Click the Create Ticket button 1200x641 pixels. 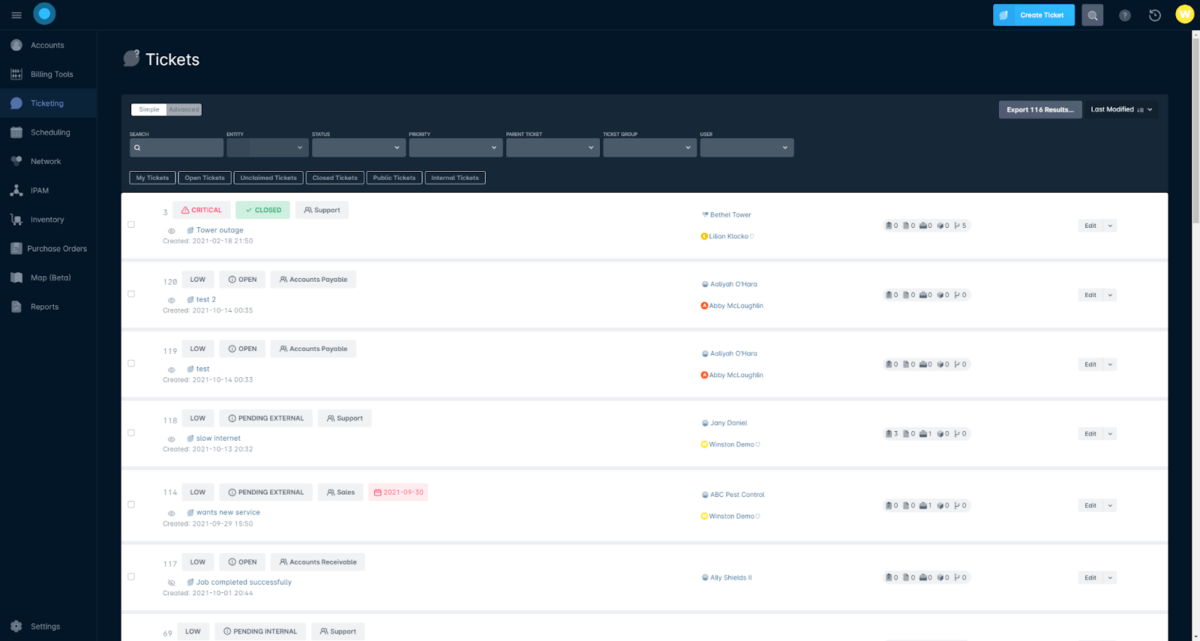[1033, 14]
